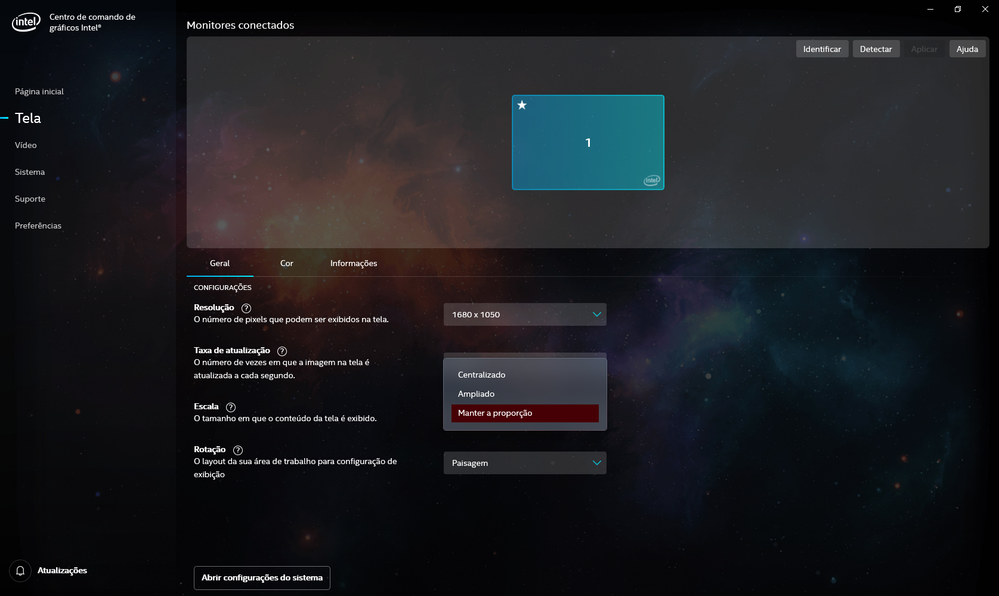Click the star icon on monitor 1
This screenshot has height=596, width=999.
(x=522, y=105)
